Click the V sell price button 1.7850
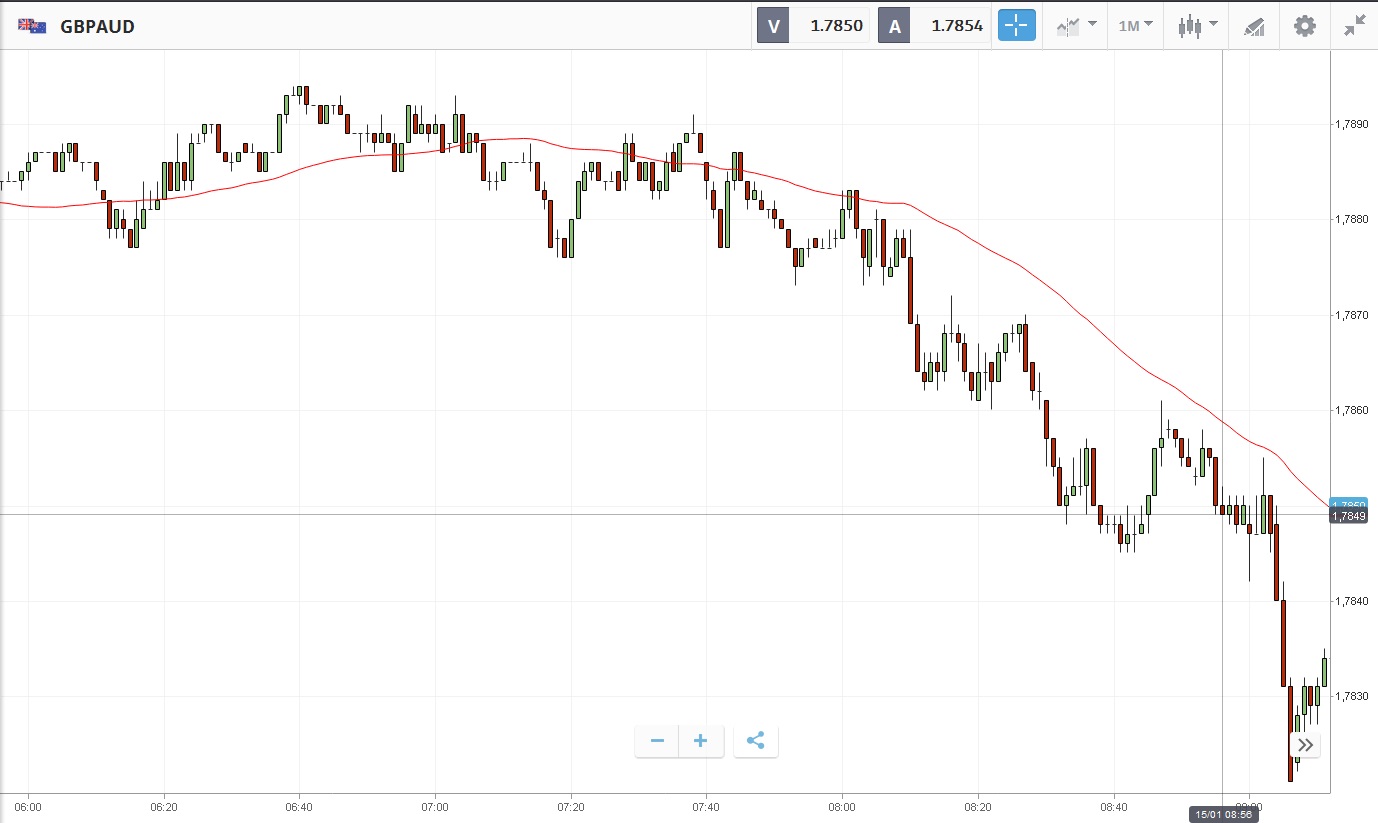The height and width of the screenshot is (823, 1378). pos(813,26)
